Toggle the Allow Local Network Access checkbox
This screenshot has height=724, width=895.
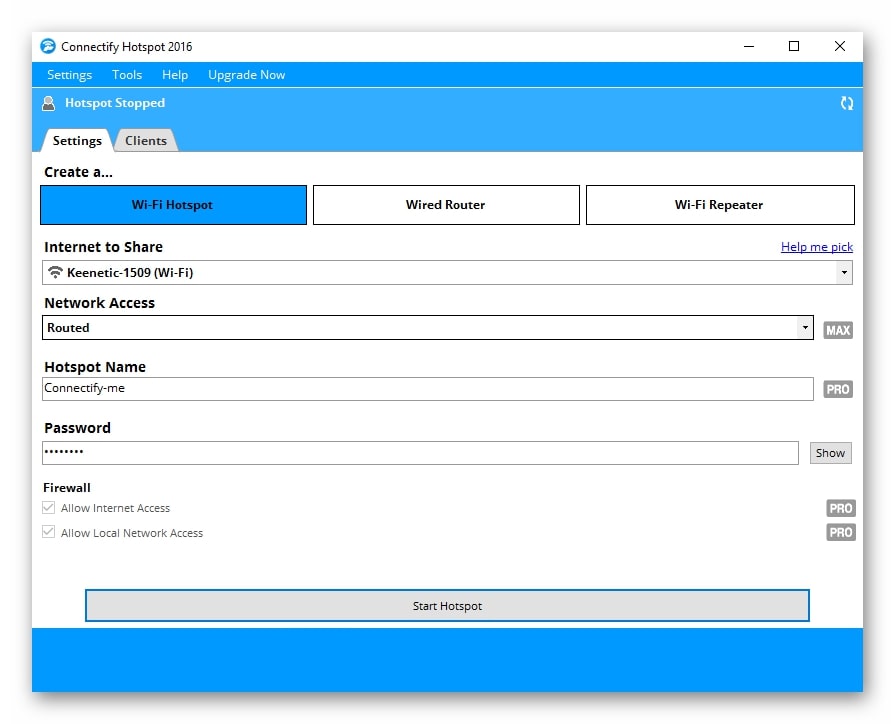49,533
